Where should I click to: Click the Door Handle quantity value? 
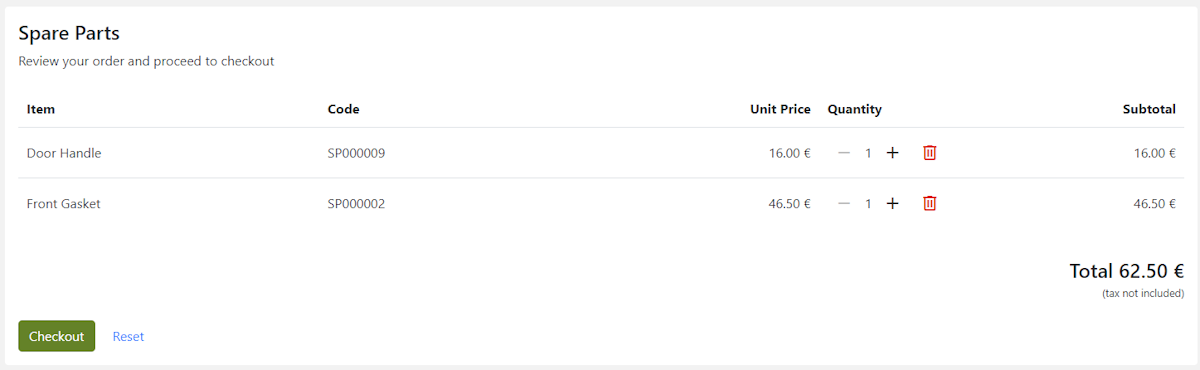[x=868, y=153]
